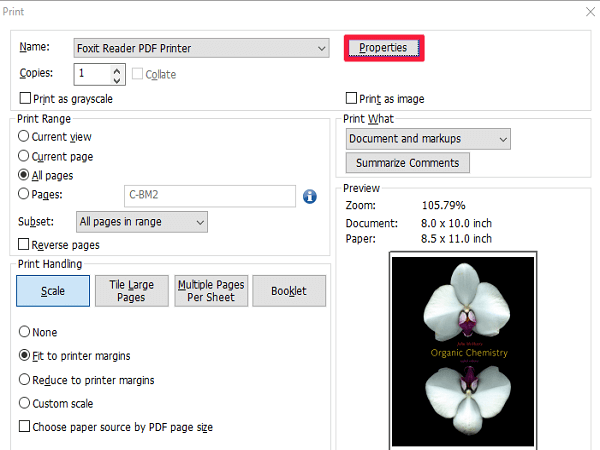The width and height of the screenshot is (600, 450).
Task: Select the Pages radio button
Action: pos(24,194)
